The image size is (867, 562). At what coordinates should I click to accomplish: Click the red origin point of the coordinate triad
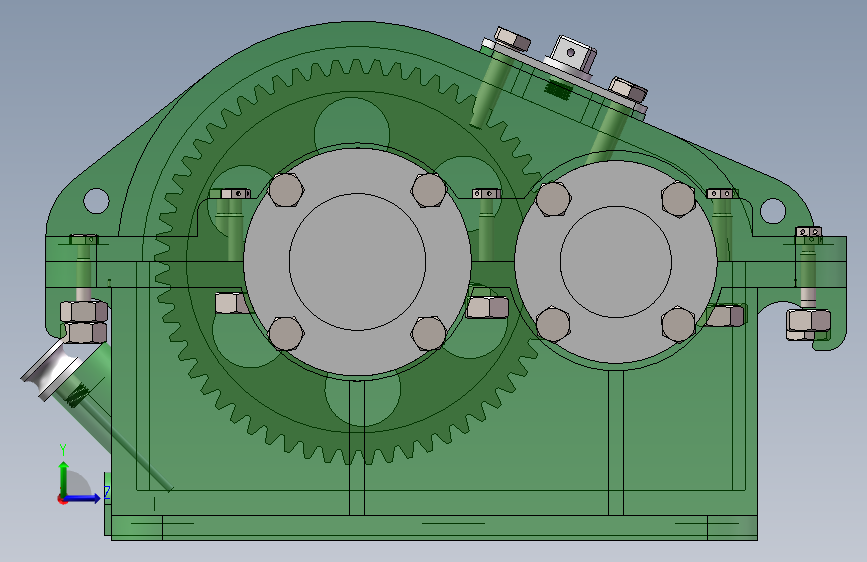click(62, 499)
